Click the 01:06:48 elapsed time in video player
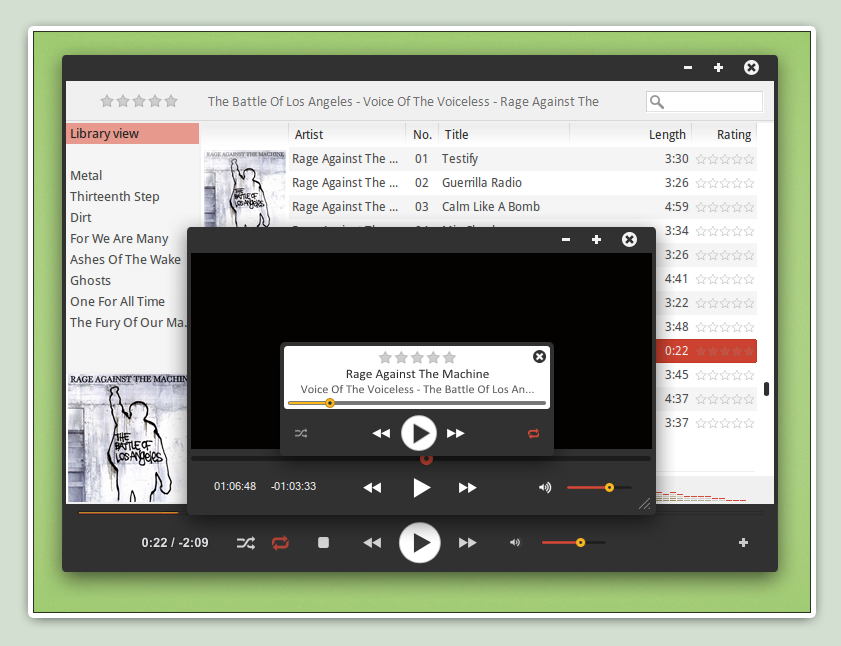Image resolution: width=841 pixels, height=646 pixels. coord(235,486)
